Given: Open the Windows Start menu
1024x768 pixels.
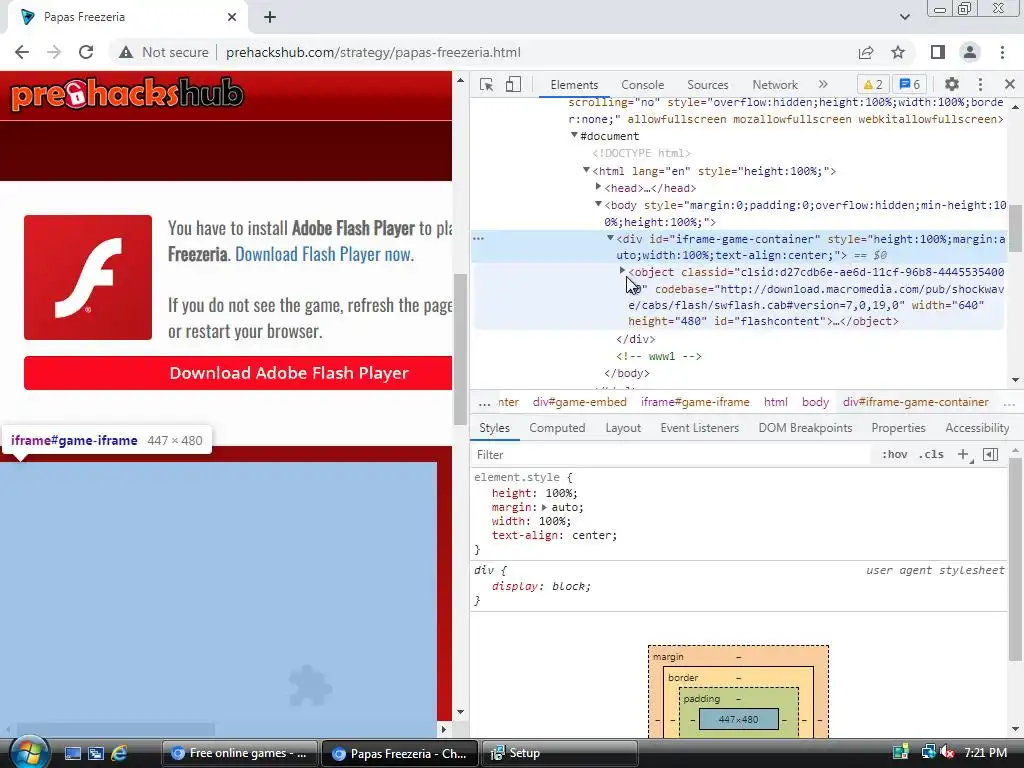Looking at the screenshot, I should [x=29, y=752].
